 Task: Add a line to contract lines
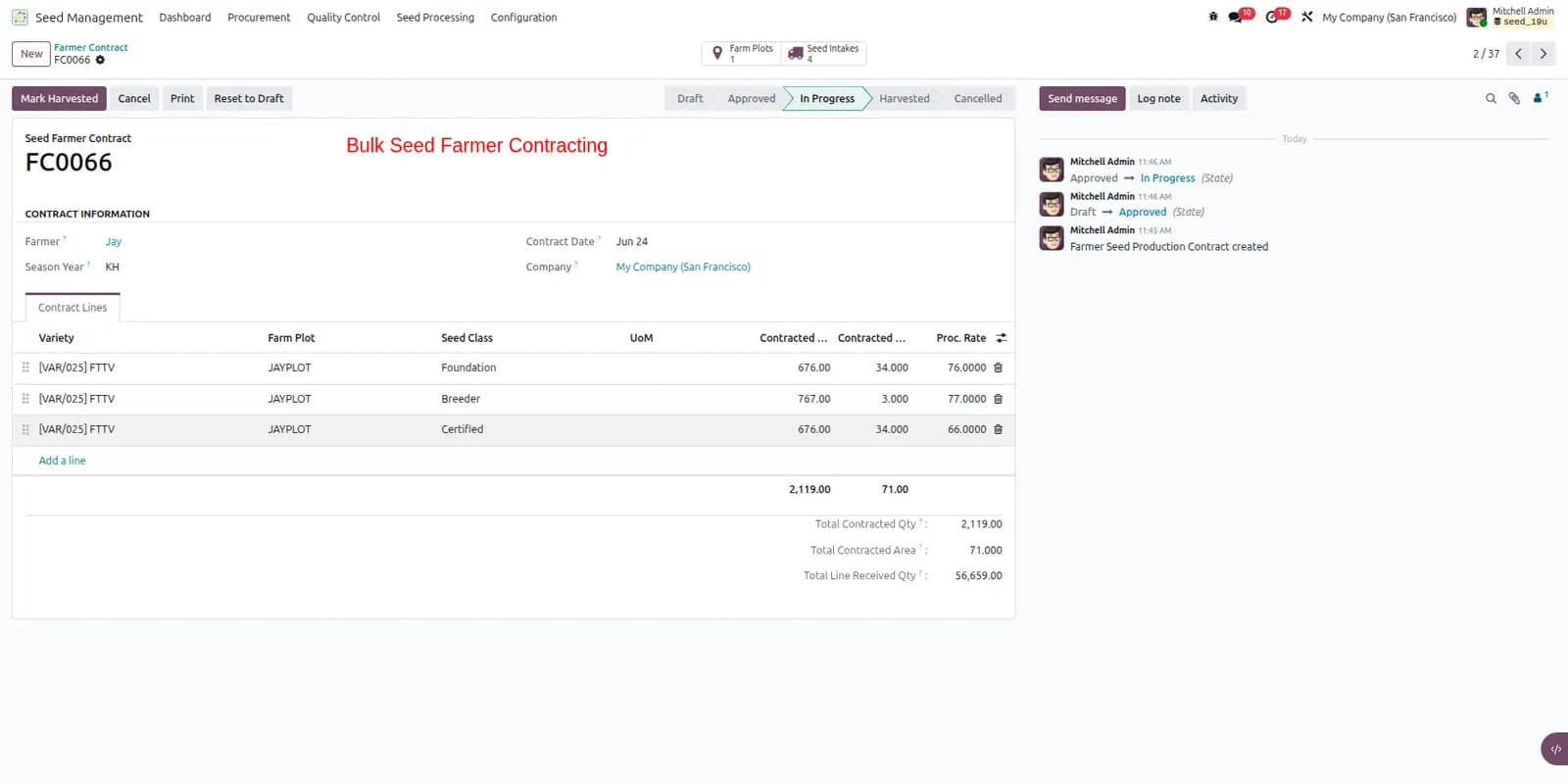(62, 461)
